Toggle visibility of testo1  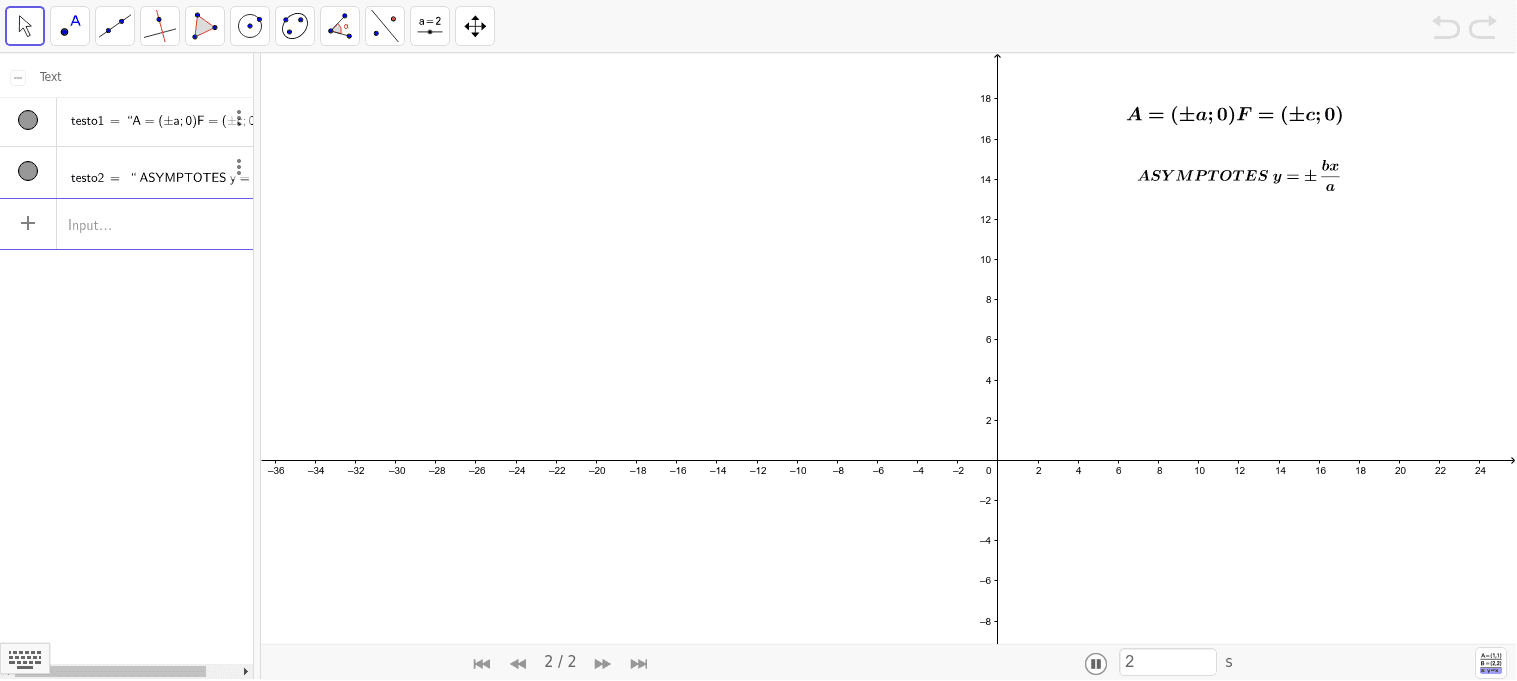pos(28,120)
